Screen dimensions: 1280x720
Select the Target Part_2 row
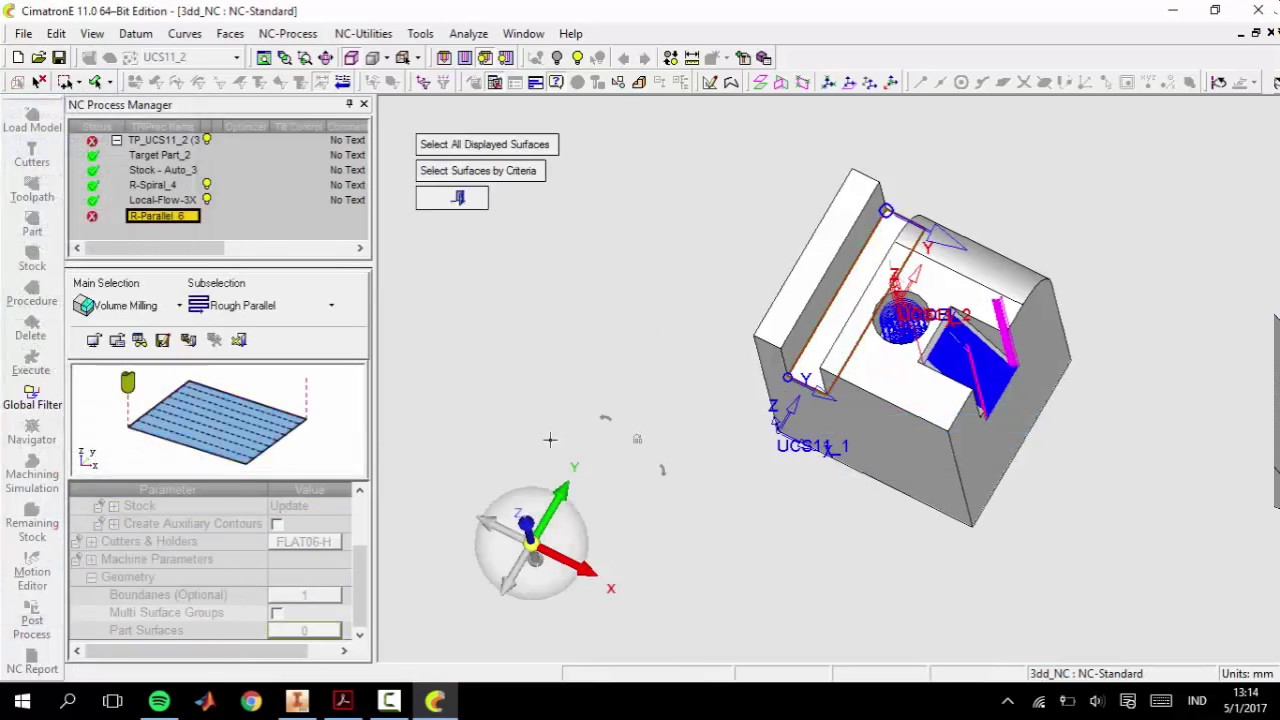159,155
